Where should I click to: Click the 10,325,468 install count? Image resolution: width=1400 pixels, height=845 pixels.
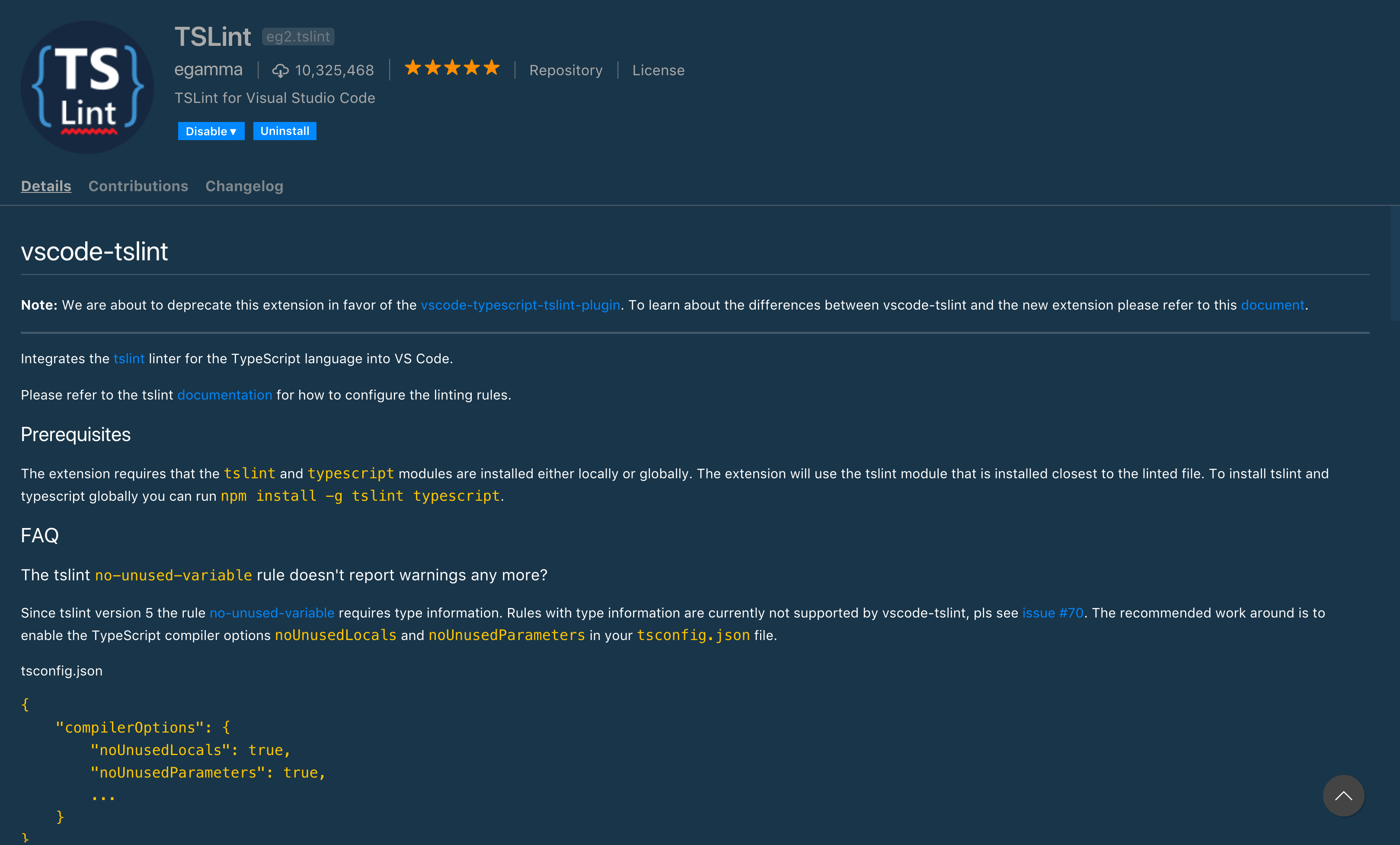335,70
